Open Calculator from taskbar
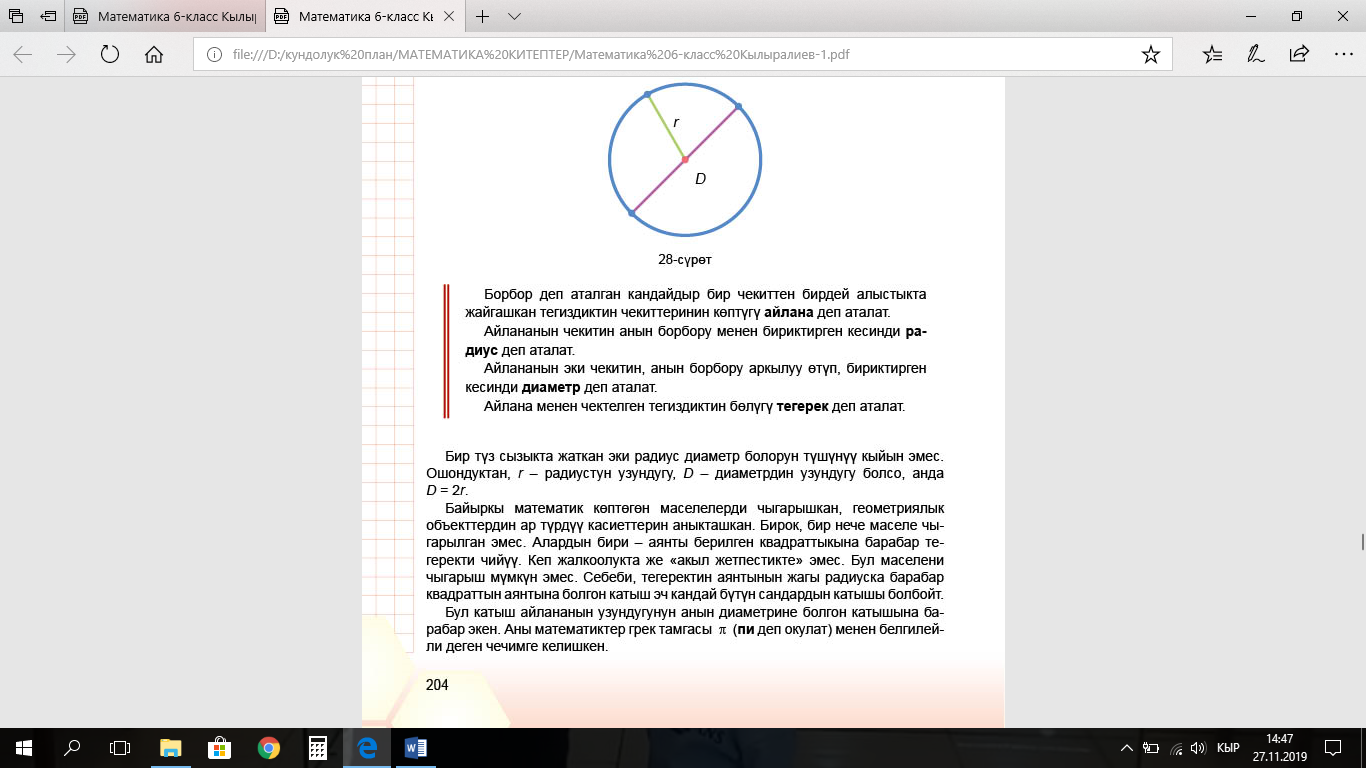Screen dimensions: 1366x768 point(317,747)
